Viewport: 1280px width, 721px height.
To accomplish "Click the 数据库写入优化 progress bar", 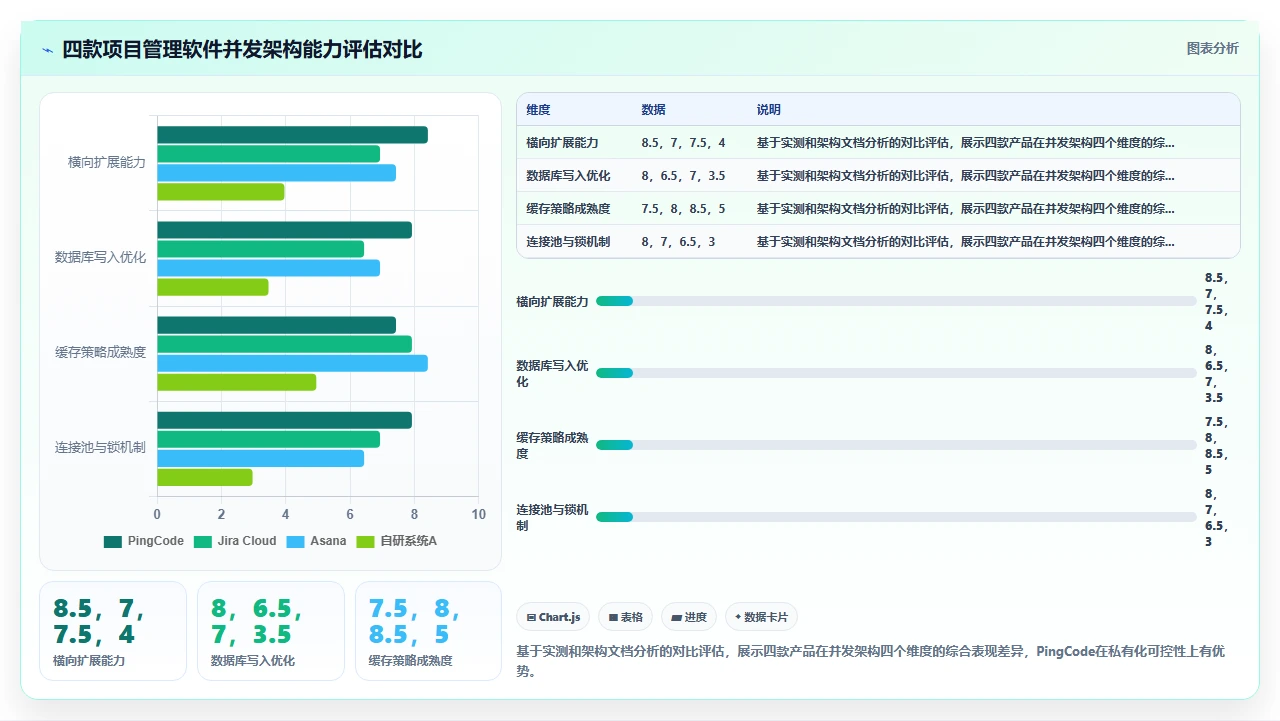I will [x=896, y=373].
